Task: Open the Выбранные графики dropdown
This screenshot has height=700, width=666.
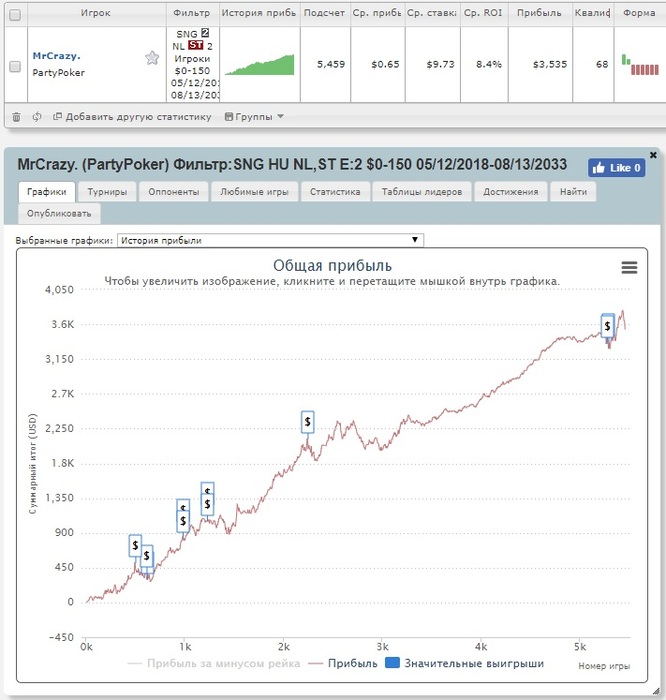Action: tap(270, 240)
